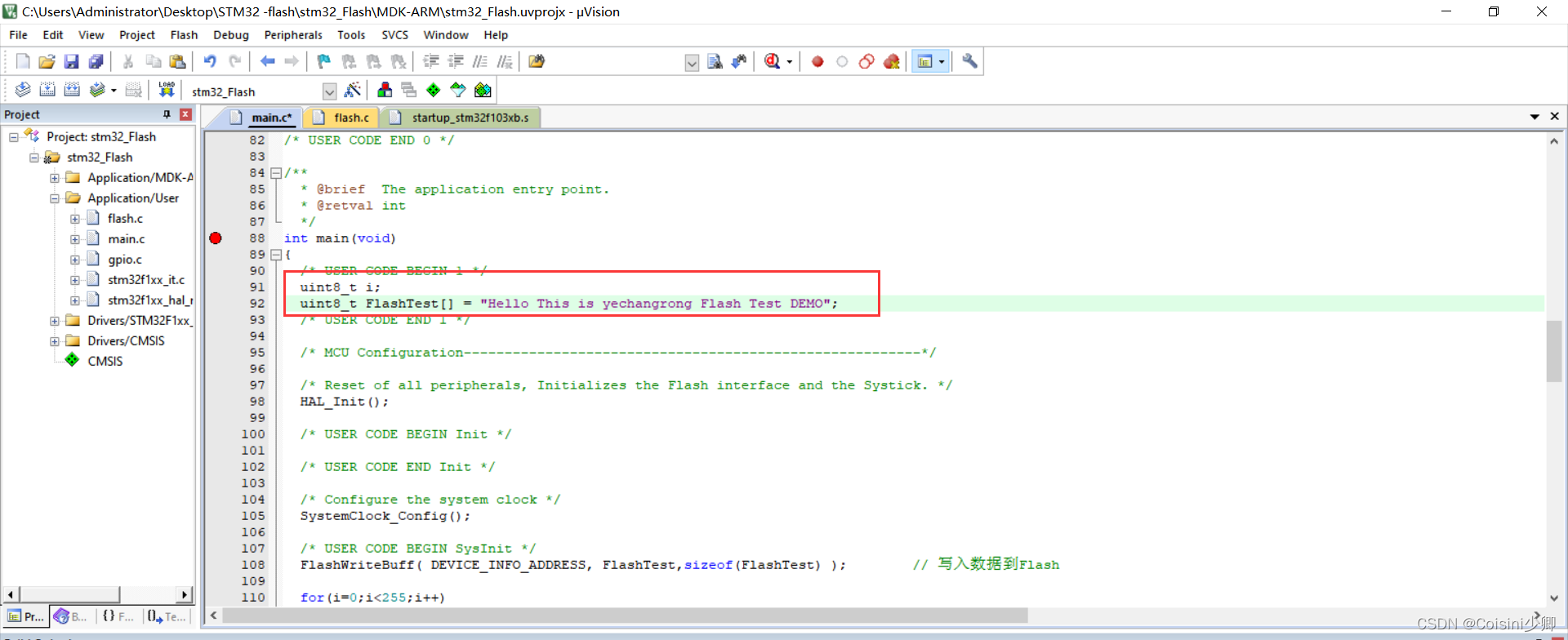Click the Translate file icon
This screenshot has width=1568, height=640.
(x=23, y=90)
